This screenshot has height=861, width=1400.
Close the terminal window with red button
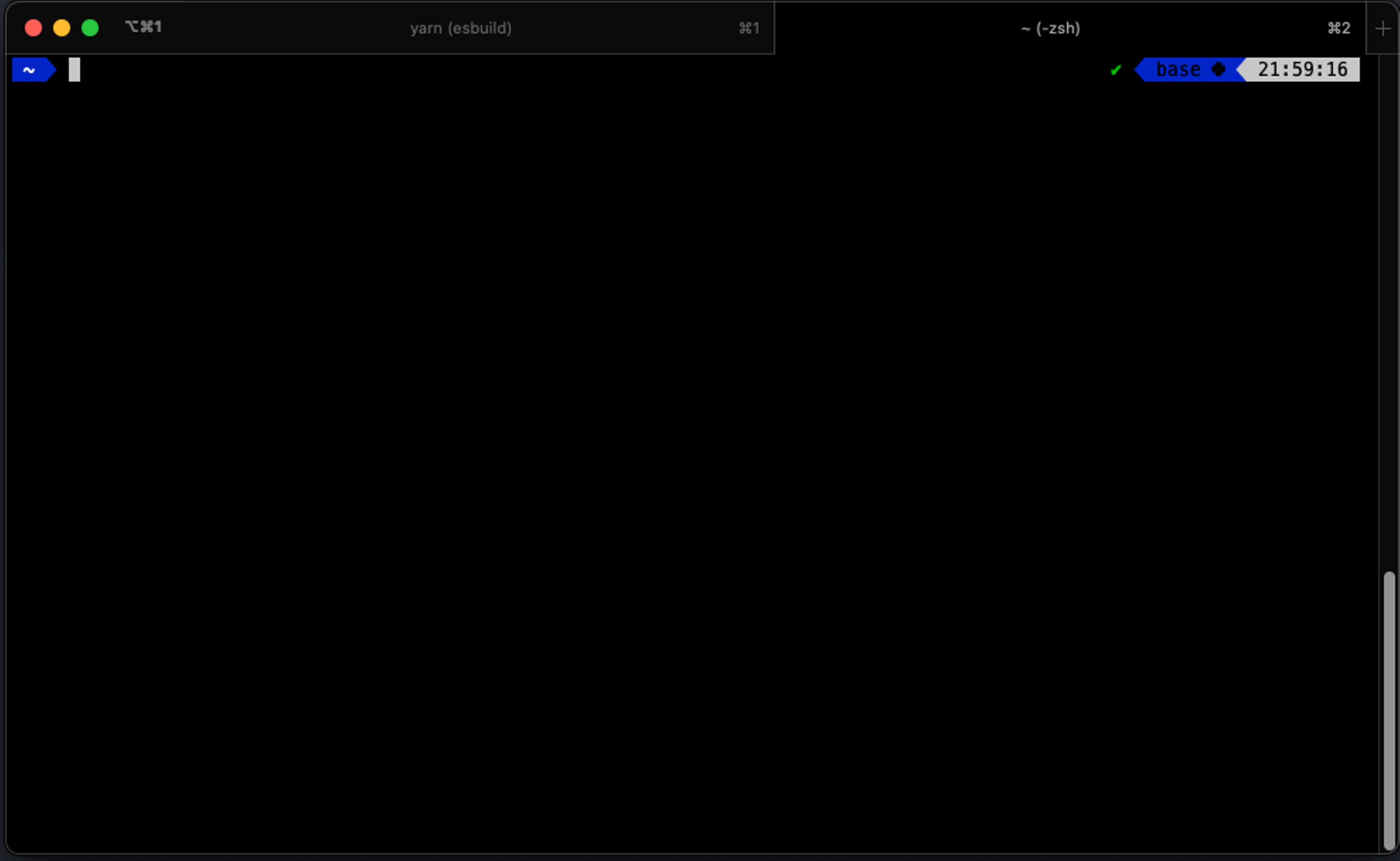click(34, 28)
